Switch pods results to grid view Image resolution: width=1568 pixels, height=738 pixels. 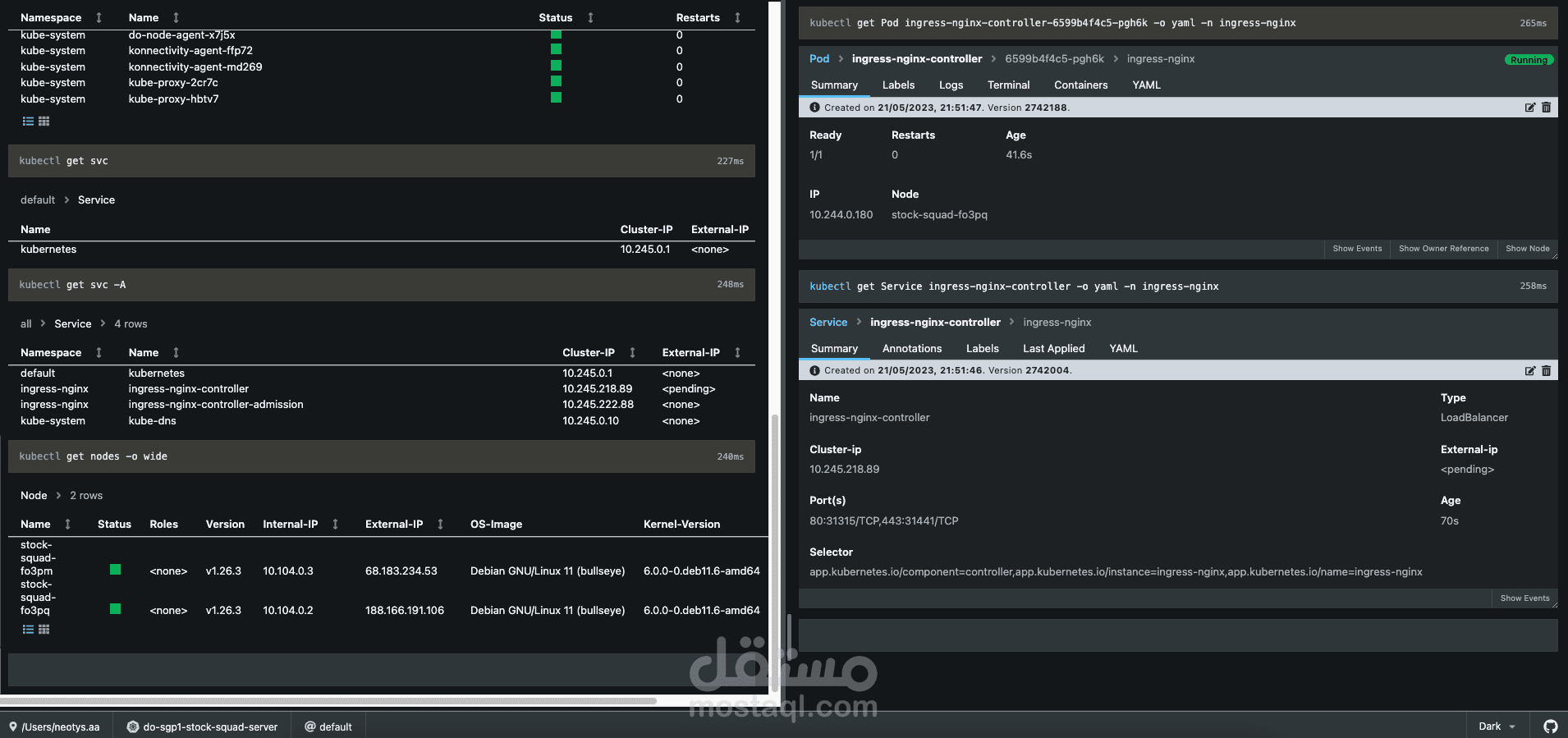point(44,121)
